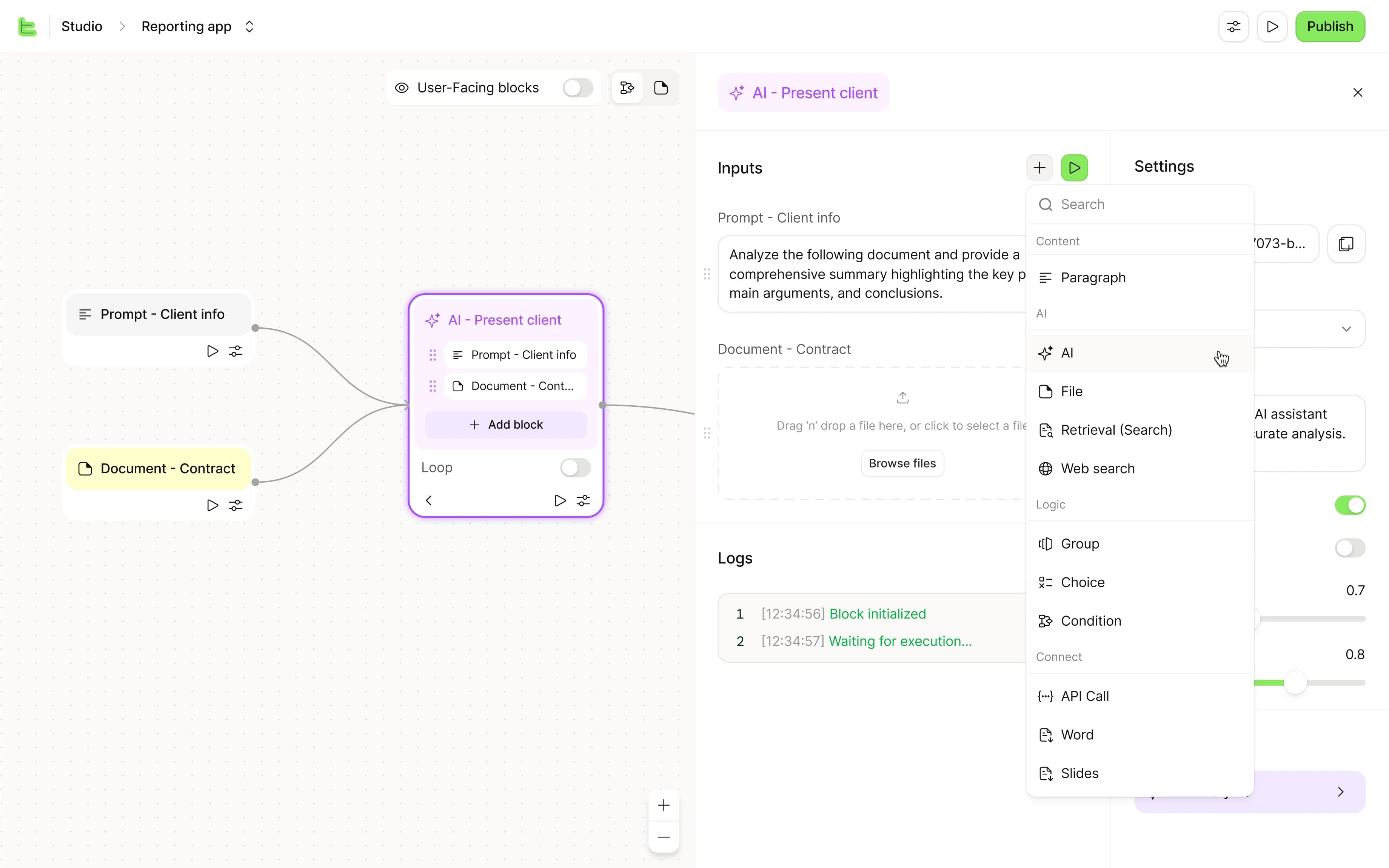Choose Slides from block menu
This screenshot has height=868, width=1389.
click(x=1140, y=773)
